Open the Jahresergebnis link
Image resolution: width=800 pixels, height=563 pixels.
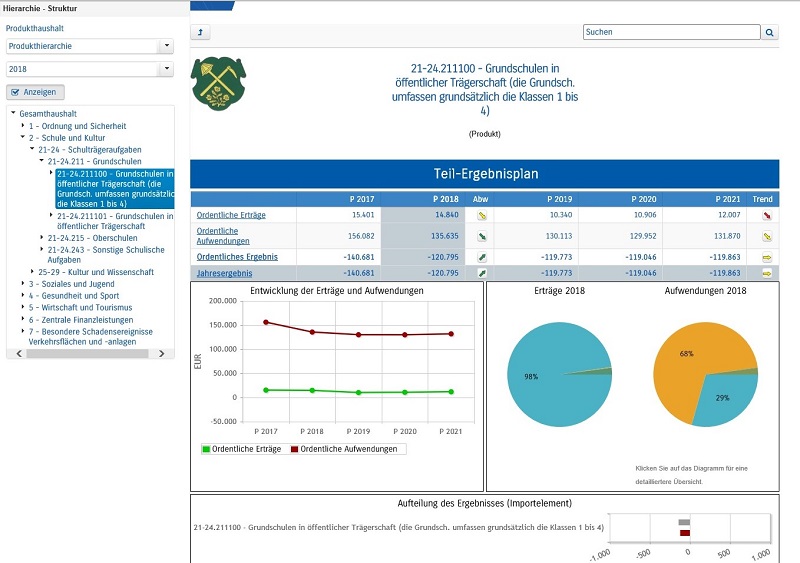coord(224,273)
